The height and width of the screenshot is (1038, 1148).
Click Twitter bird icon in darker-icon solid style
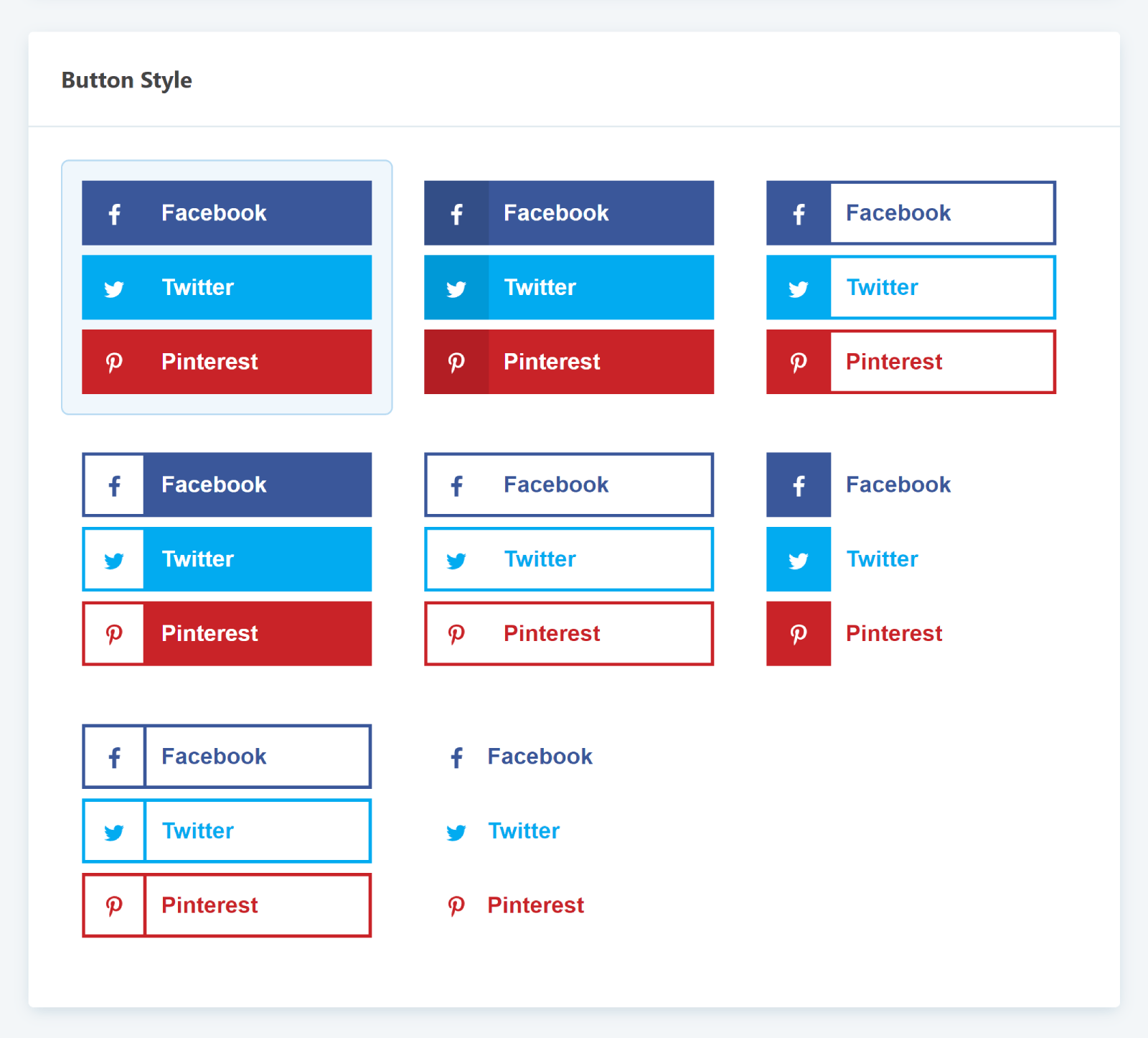tap(456, 289)
